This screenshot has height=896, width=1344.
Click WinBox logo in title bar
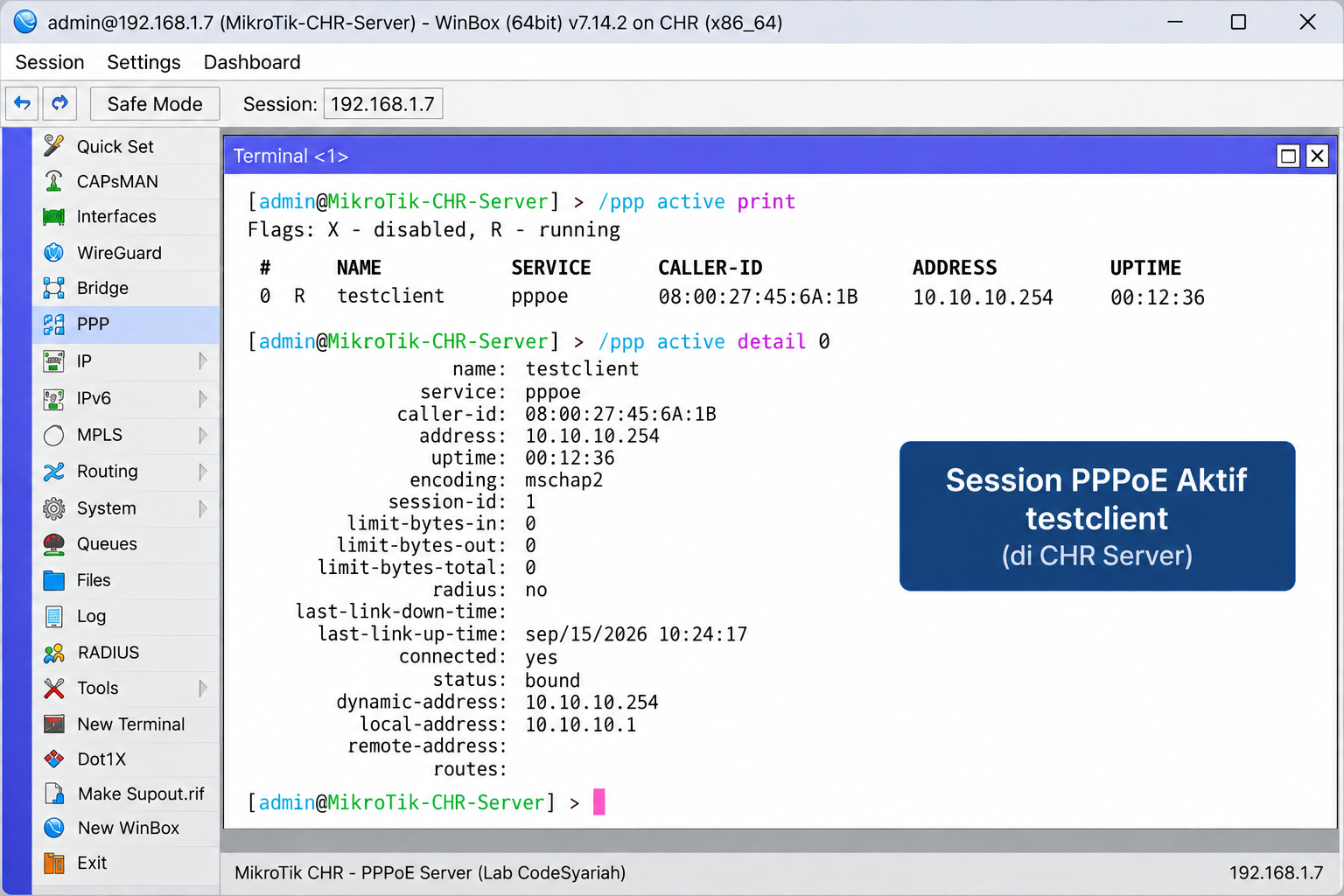point(25,22)
